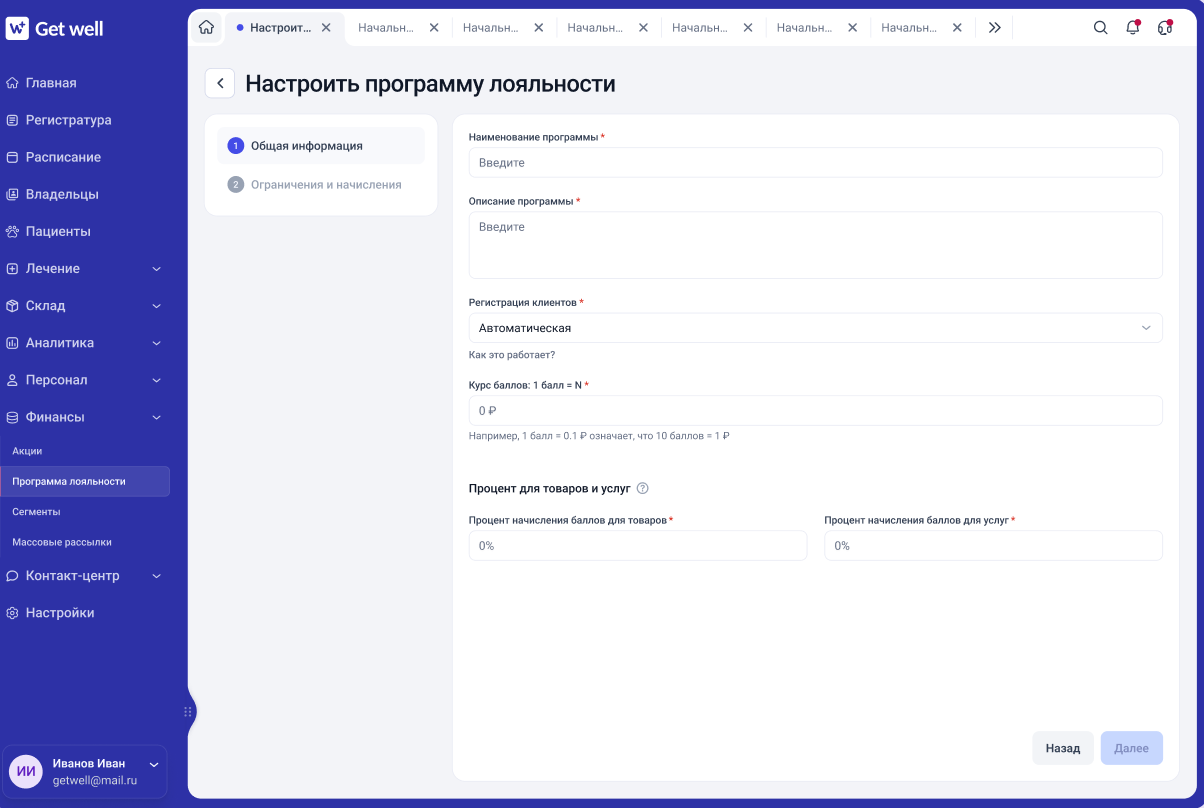Click the sidebar resize grip handle

(x=188, y=712)
